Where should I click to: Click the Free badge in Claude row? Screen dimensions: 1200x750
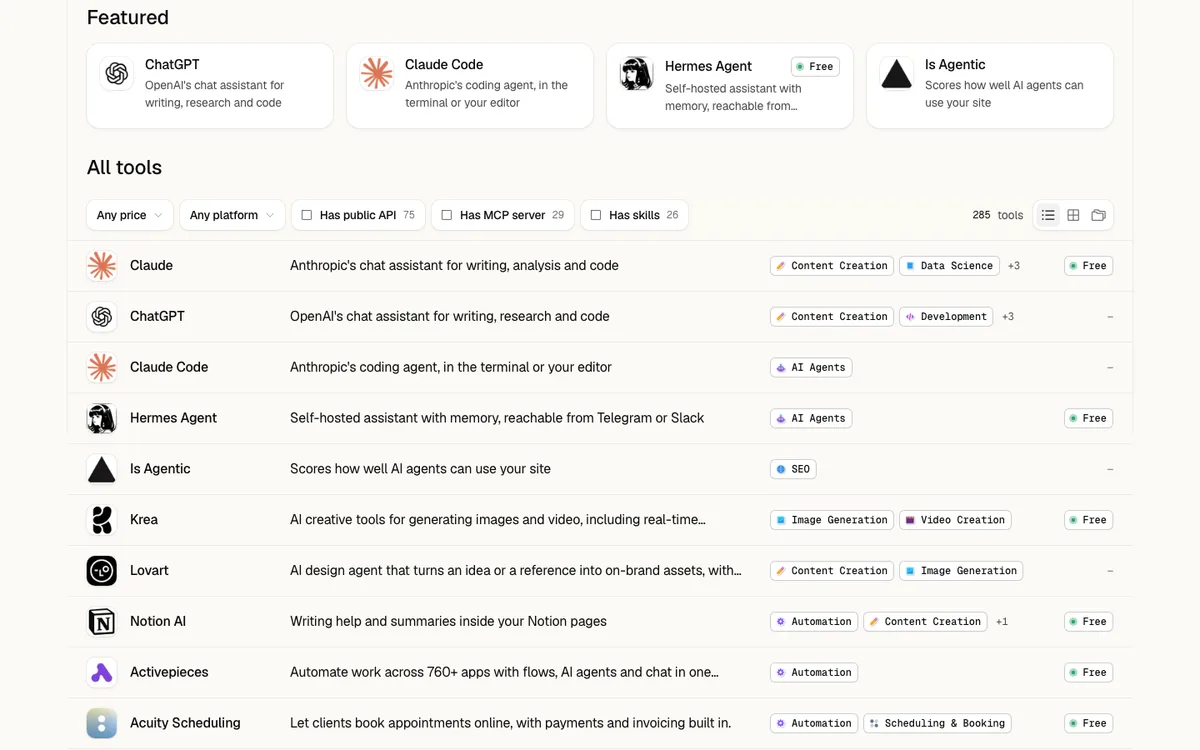tap(1088, 266)
